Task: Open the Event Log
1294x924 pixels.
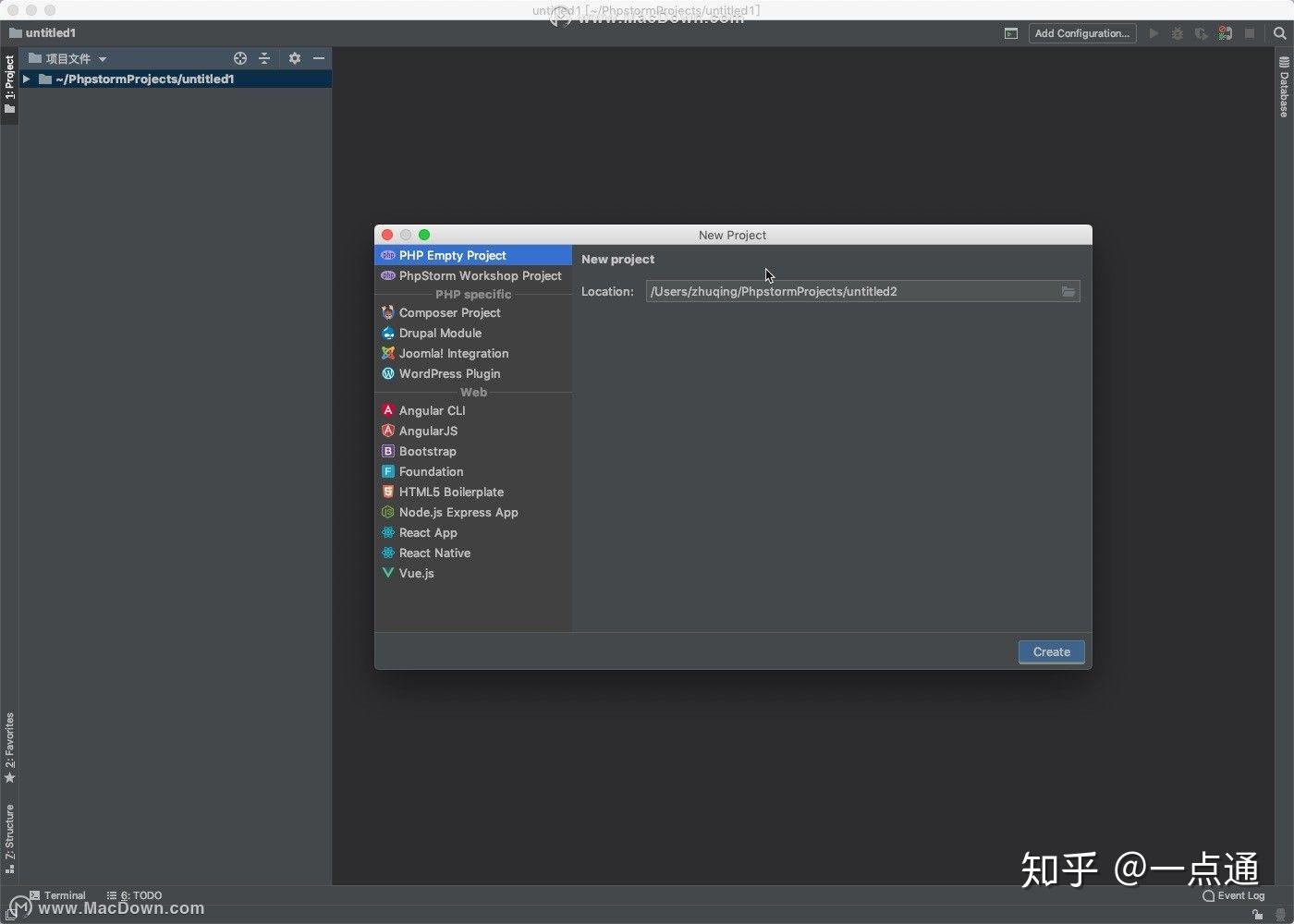Action: click(x=1233, y=895)
